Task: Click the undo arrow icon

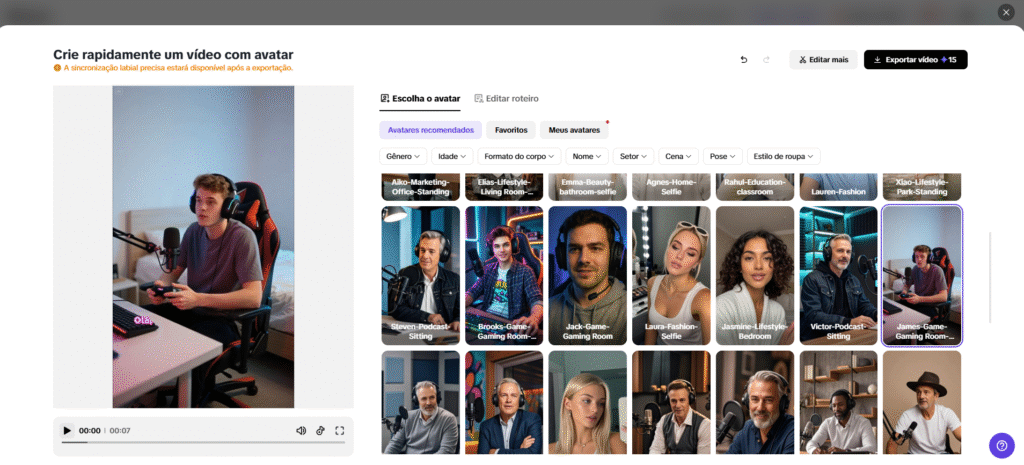Action: (x=743, y=59)
